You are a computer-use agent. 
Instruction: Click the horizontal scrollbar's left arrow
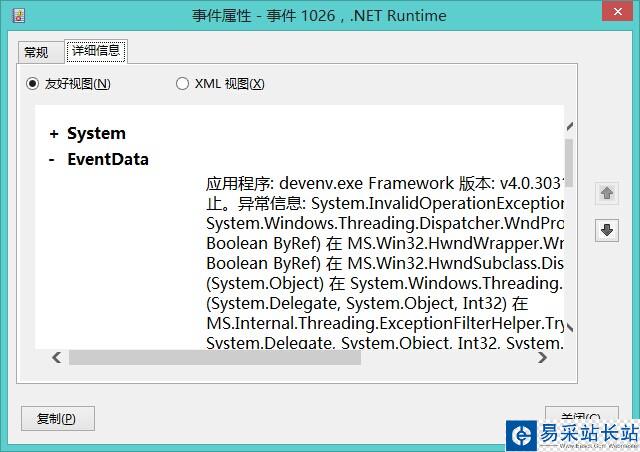coord(56,357)
